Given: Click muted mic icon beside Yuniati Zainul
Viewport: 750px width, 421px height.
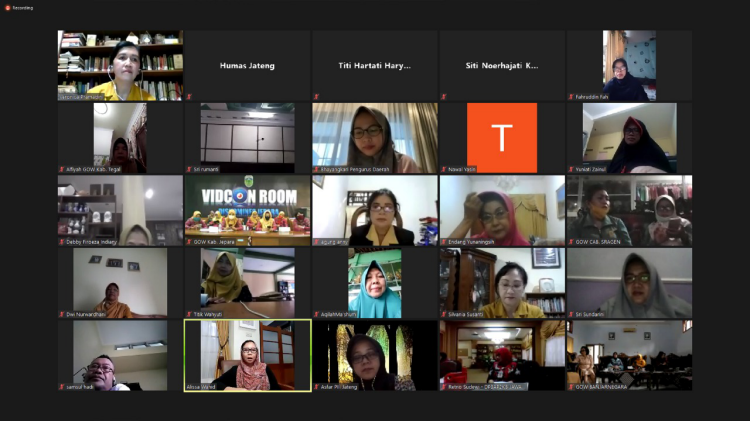Looking at the screenshot, I should point(571,169).
